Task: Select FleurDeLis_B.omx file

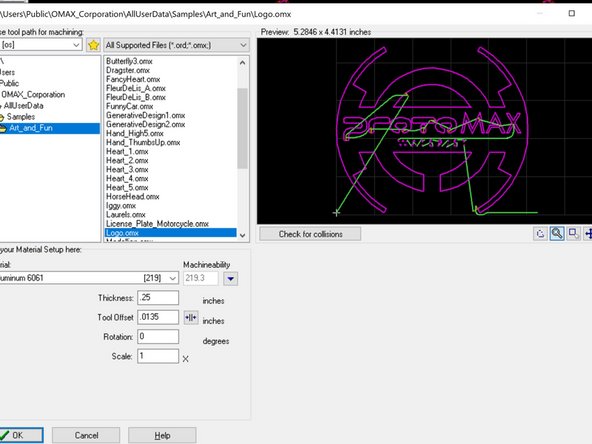Action: click(x=136, y=97)
